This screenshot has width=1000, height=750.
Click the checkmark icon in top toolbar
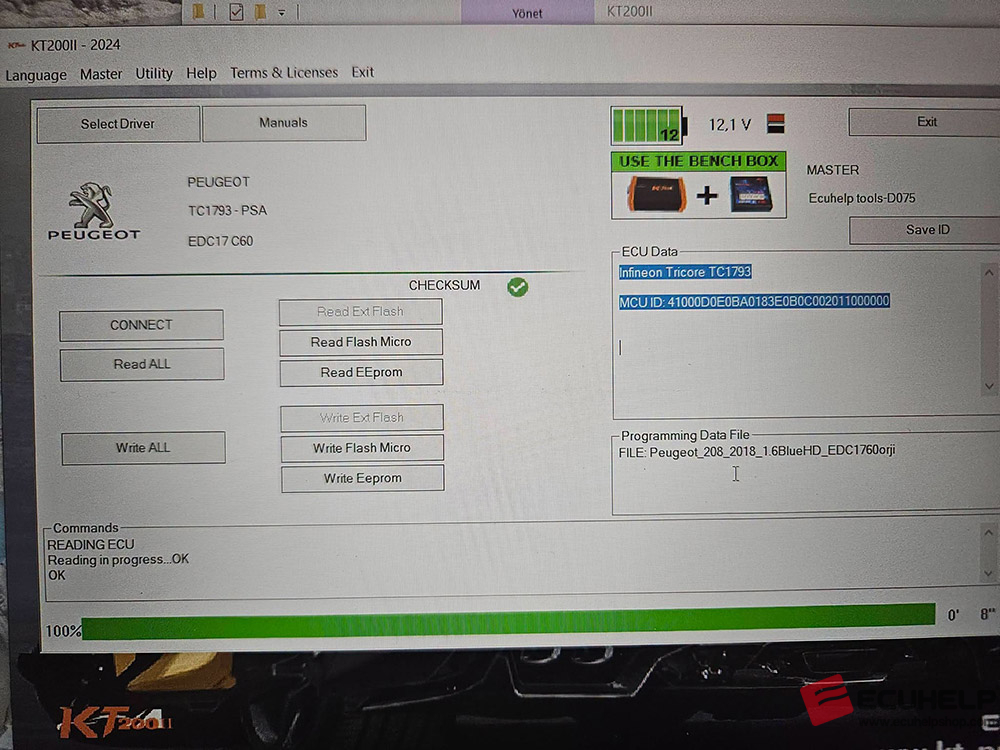pyautogui.click(x=236, y=12)
